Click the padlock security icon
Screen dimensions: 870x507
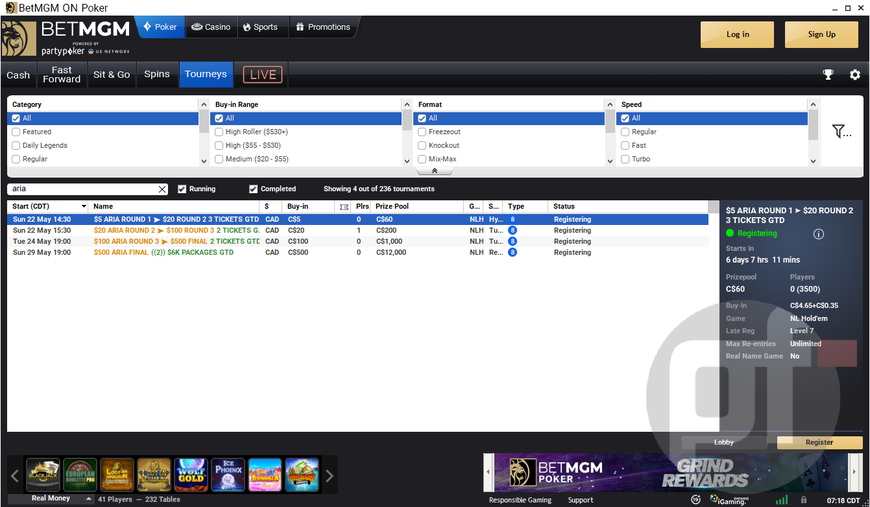pos(803,500)
